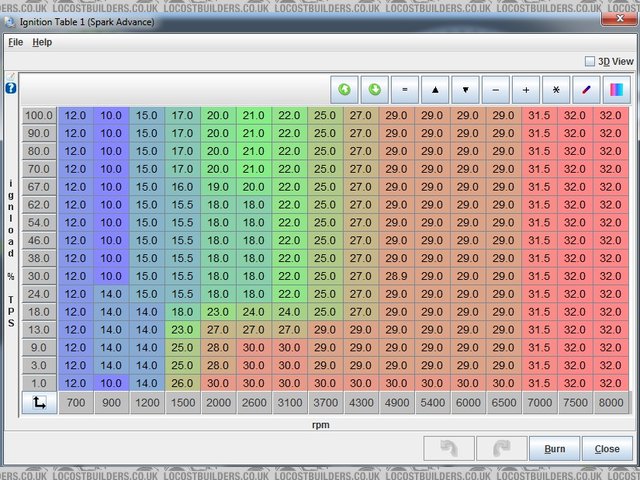Image resolution: width=640 pixels, height=480 pixels.
Task: Click the black down triangle decrement button
Action: click(466, 90)
